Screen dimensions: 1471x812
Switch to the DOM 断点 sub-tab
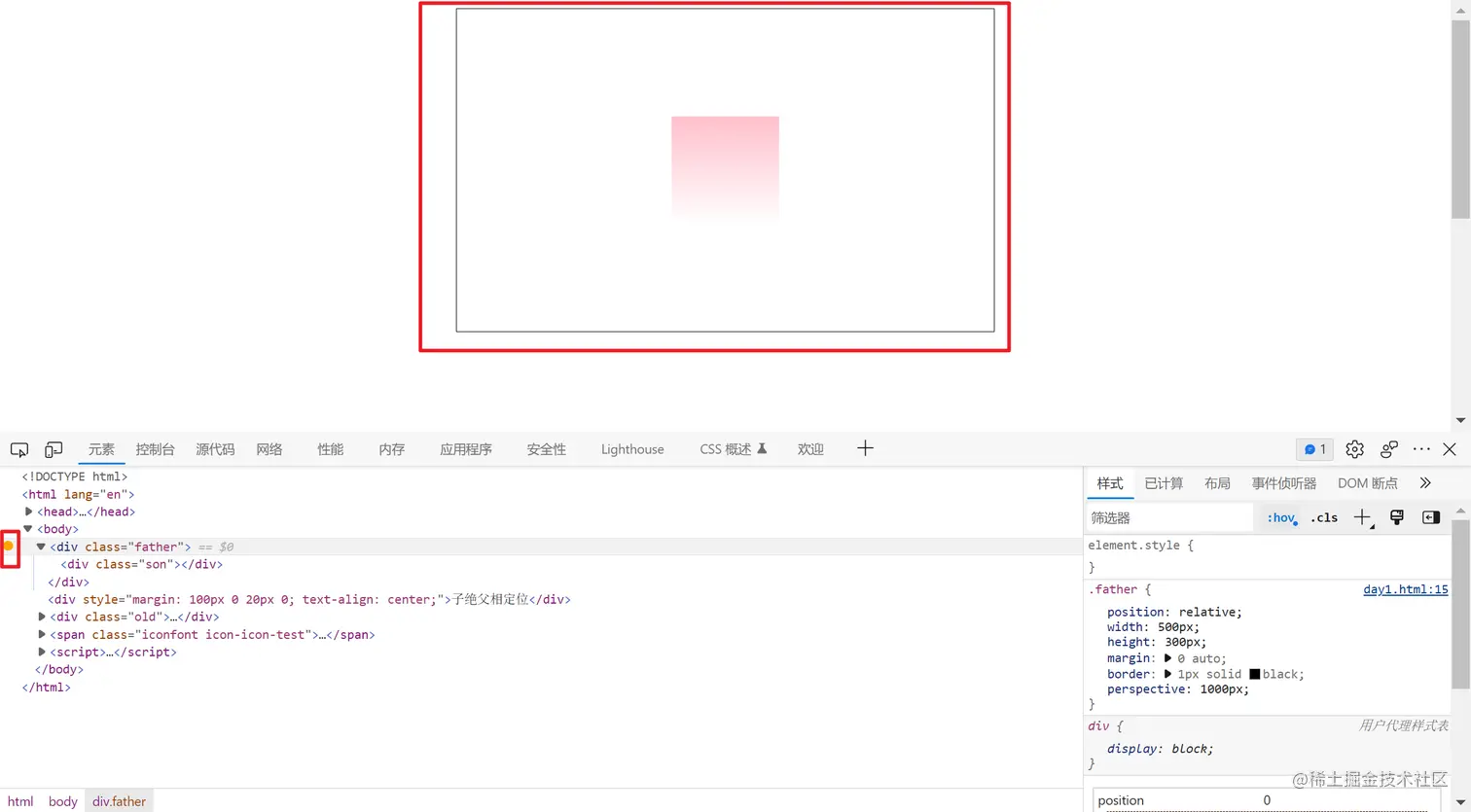pos(1367,483)
